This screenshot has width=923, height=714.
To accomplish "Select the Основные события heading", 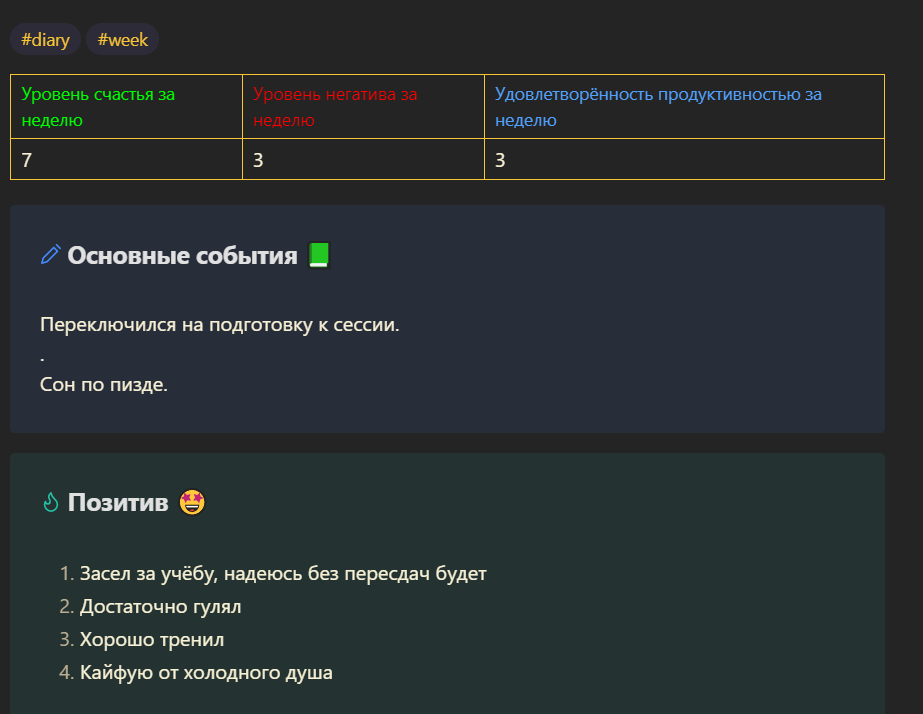I will [x=182, y=255].
